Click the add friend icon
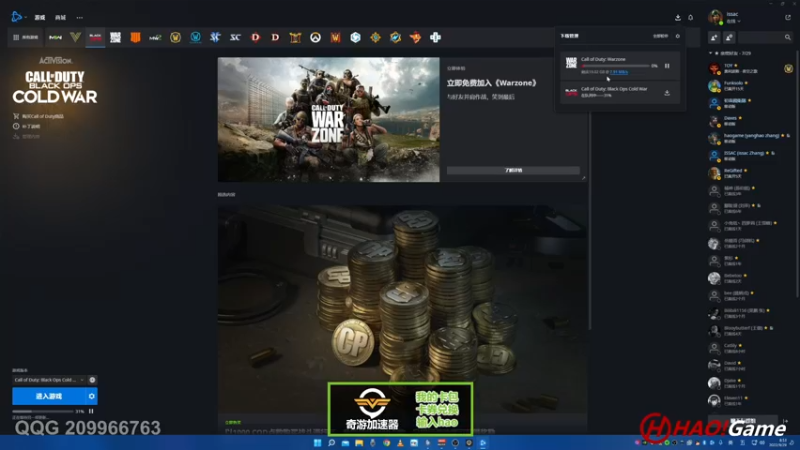Viewport: 800px width, 450px height. click(714, 37)
